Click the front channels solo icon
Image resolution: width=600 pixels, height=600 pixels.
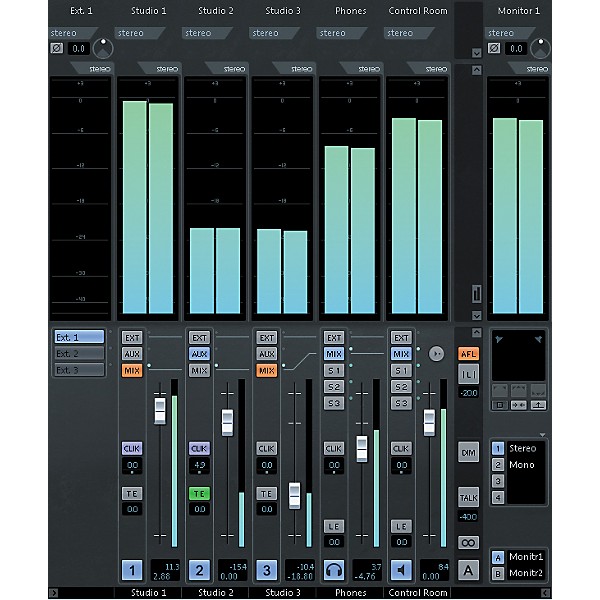(x=519, y=390)
